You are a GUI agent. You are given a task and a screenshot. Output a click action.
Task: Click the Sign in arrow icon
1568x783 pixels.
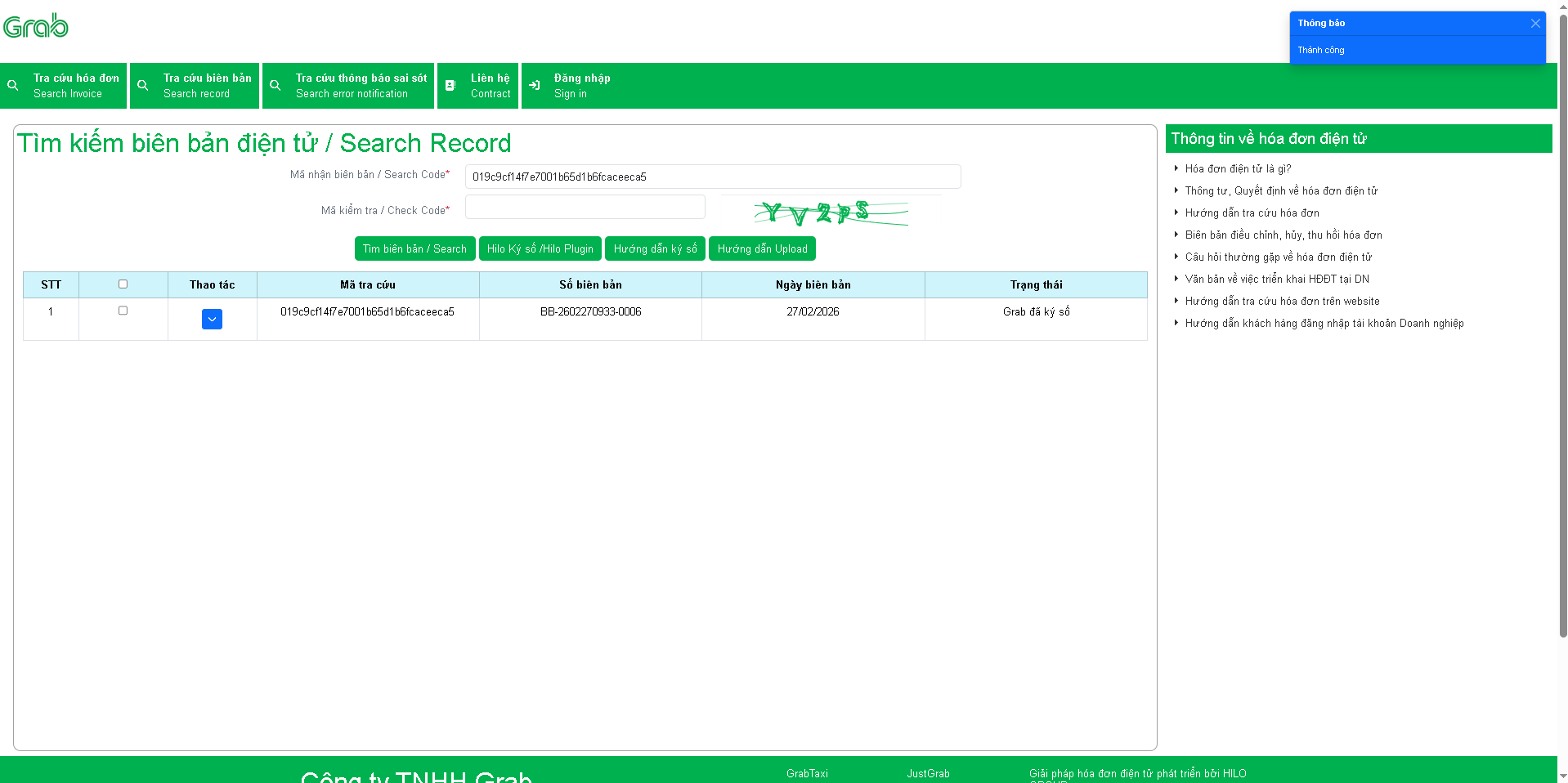pos(535,86)
